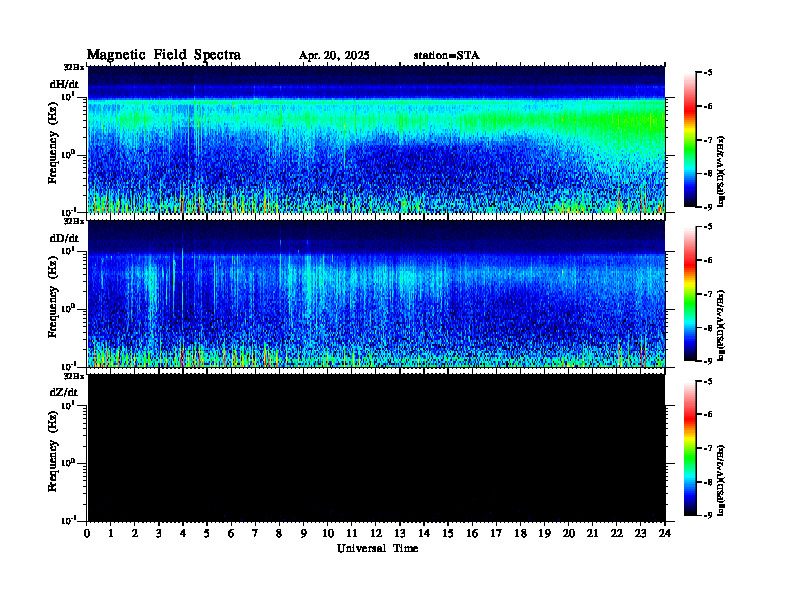
Task: Click hour 12 on the Universal Time axis
Action: coord(376,533)
